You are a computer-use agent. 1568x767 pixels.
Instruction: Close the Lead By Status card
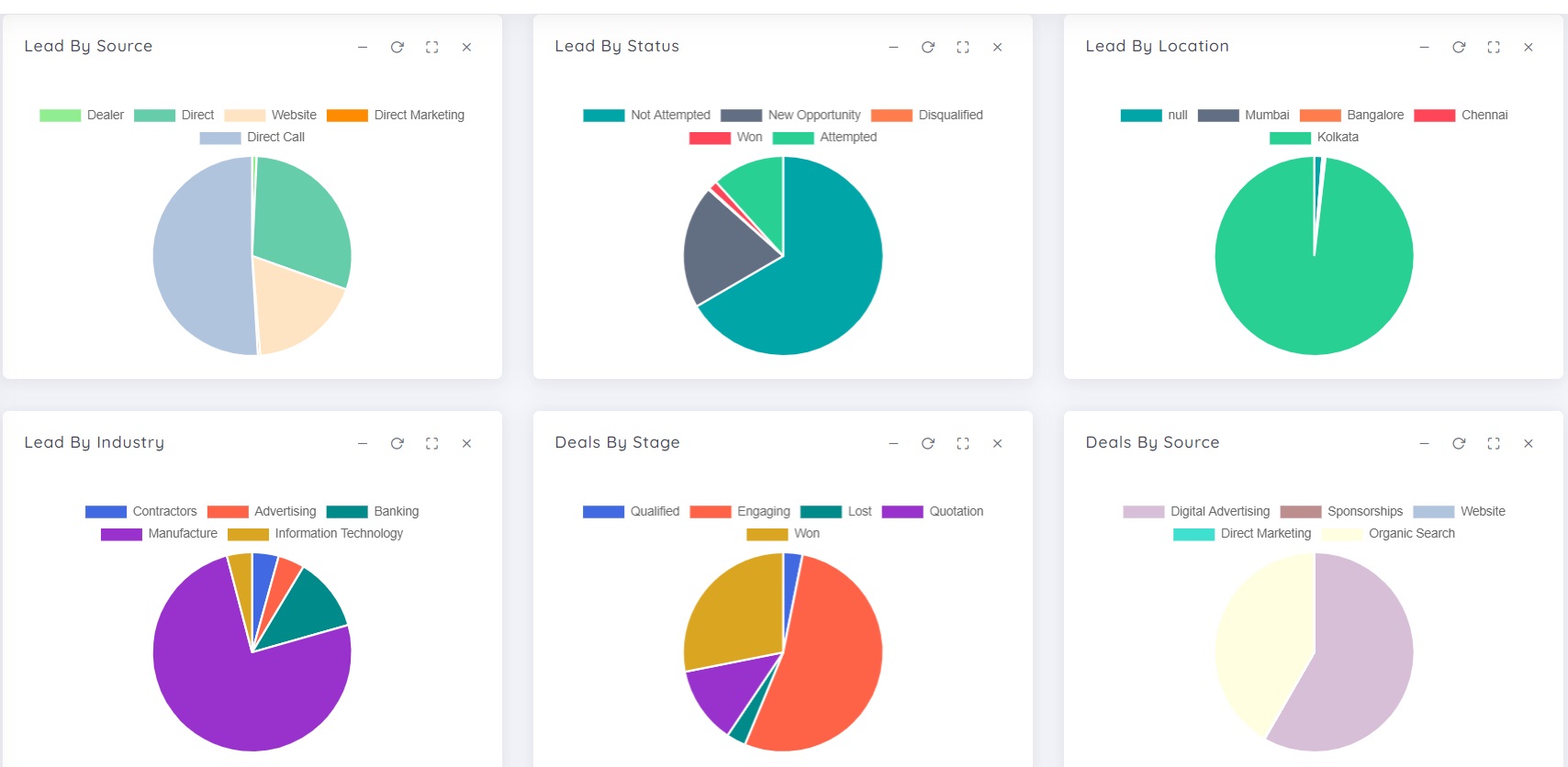click(997, 47)
